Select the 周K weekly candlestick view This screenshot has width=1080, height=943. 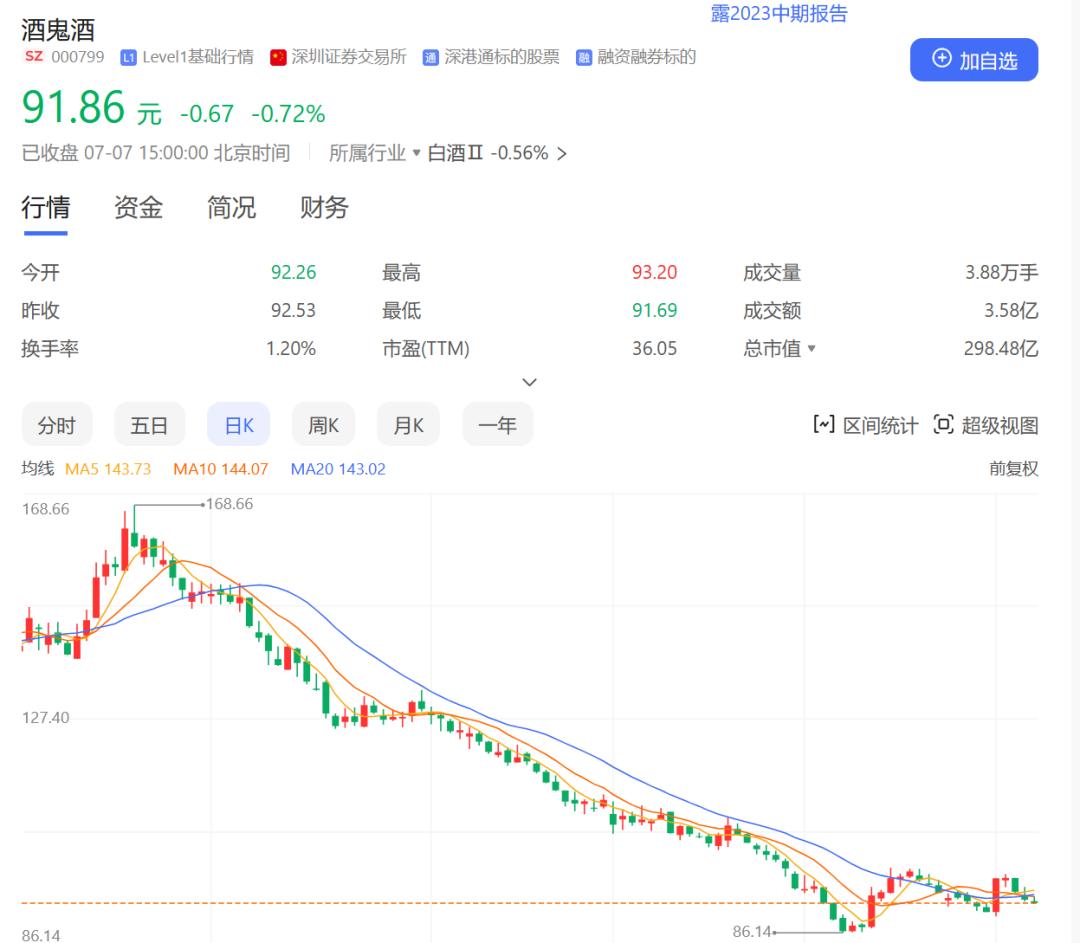322,424
